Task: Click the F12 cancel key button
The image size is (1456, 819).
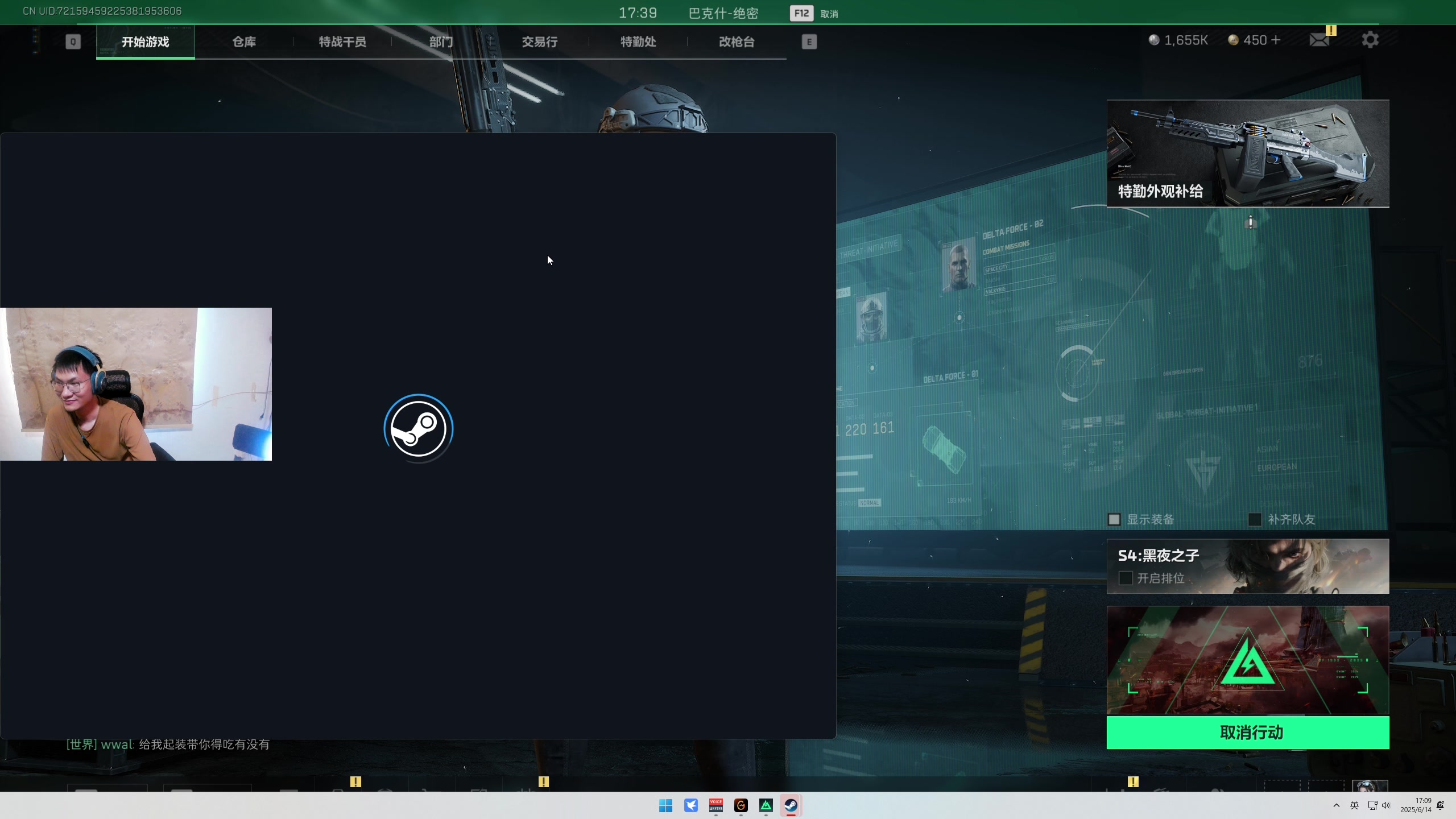Action: (x=801, y=13)
